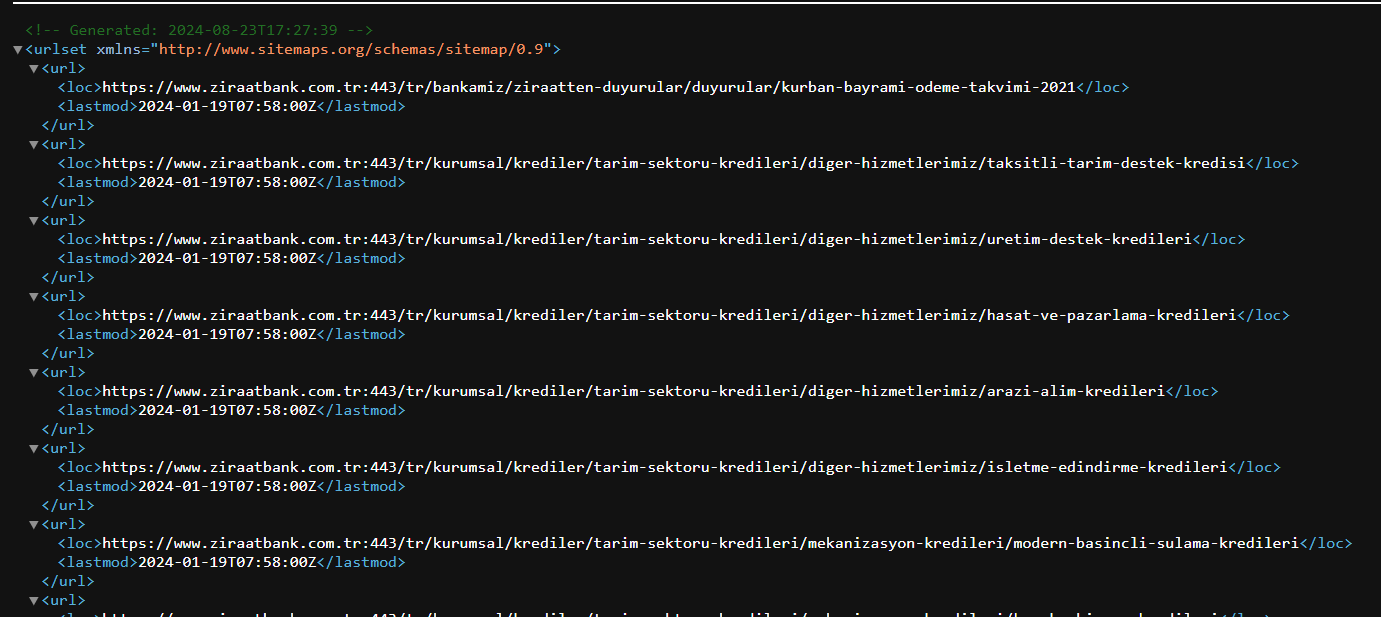The height and width of the screenshot is (617, 1381).
Task: Collapse the url node containing modern-basincli-sulama-kredileri
Action: pos(34,525)
